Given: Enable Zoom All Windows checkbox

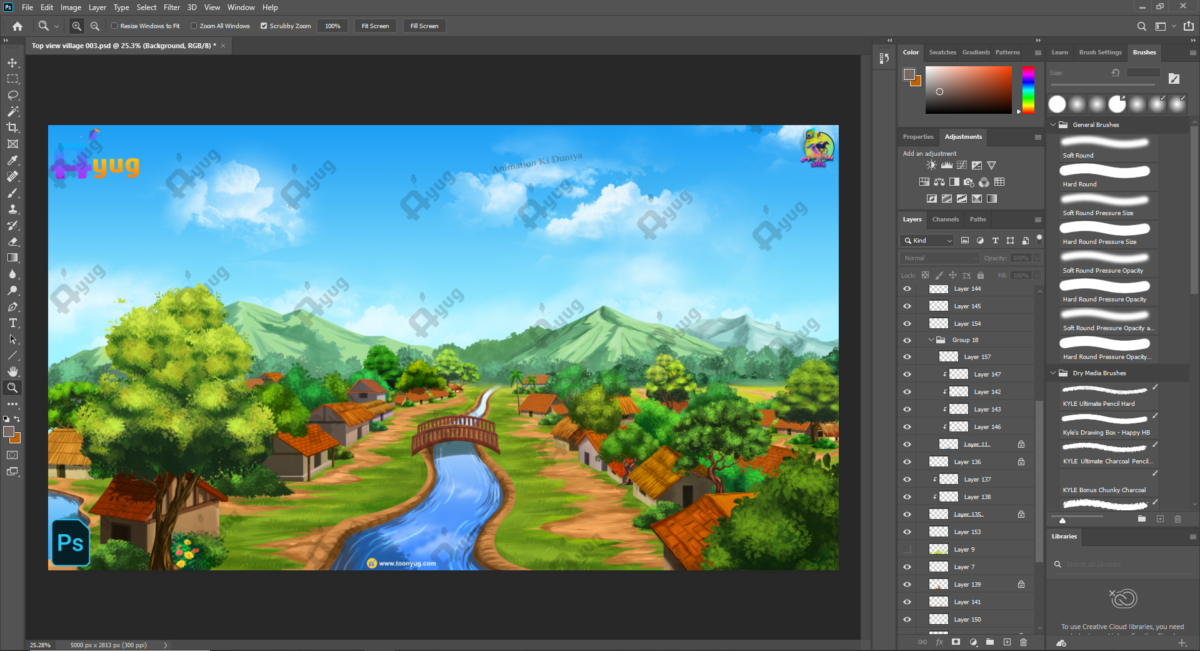Looking at the screenshot, I should 194,26.
